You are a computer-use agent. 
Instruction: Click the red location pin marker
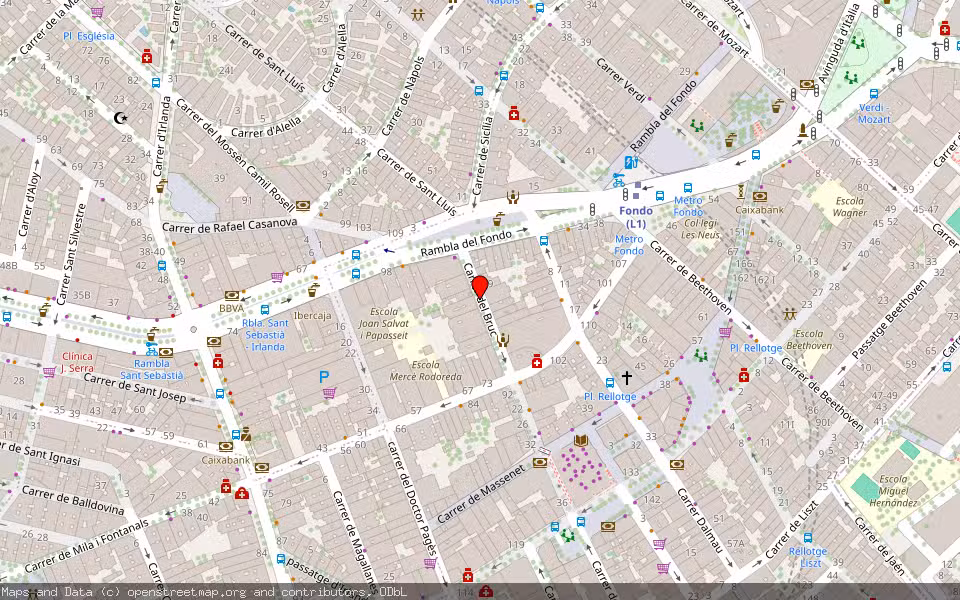[480, 287]
